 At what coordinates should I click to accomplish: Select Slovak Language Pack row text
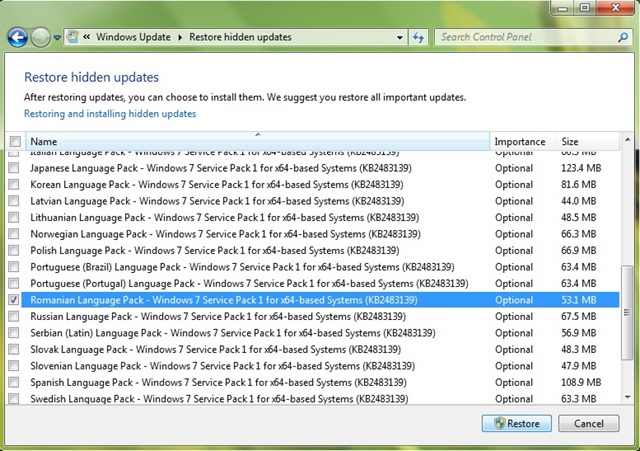pyautogui.click(x=216, y=349)
